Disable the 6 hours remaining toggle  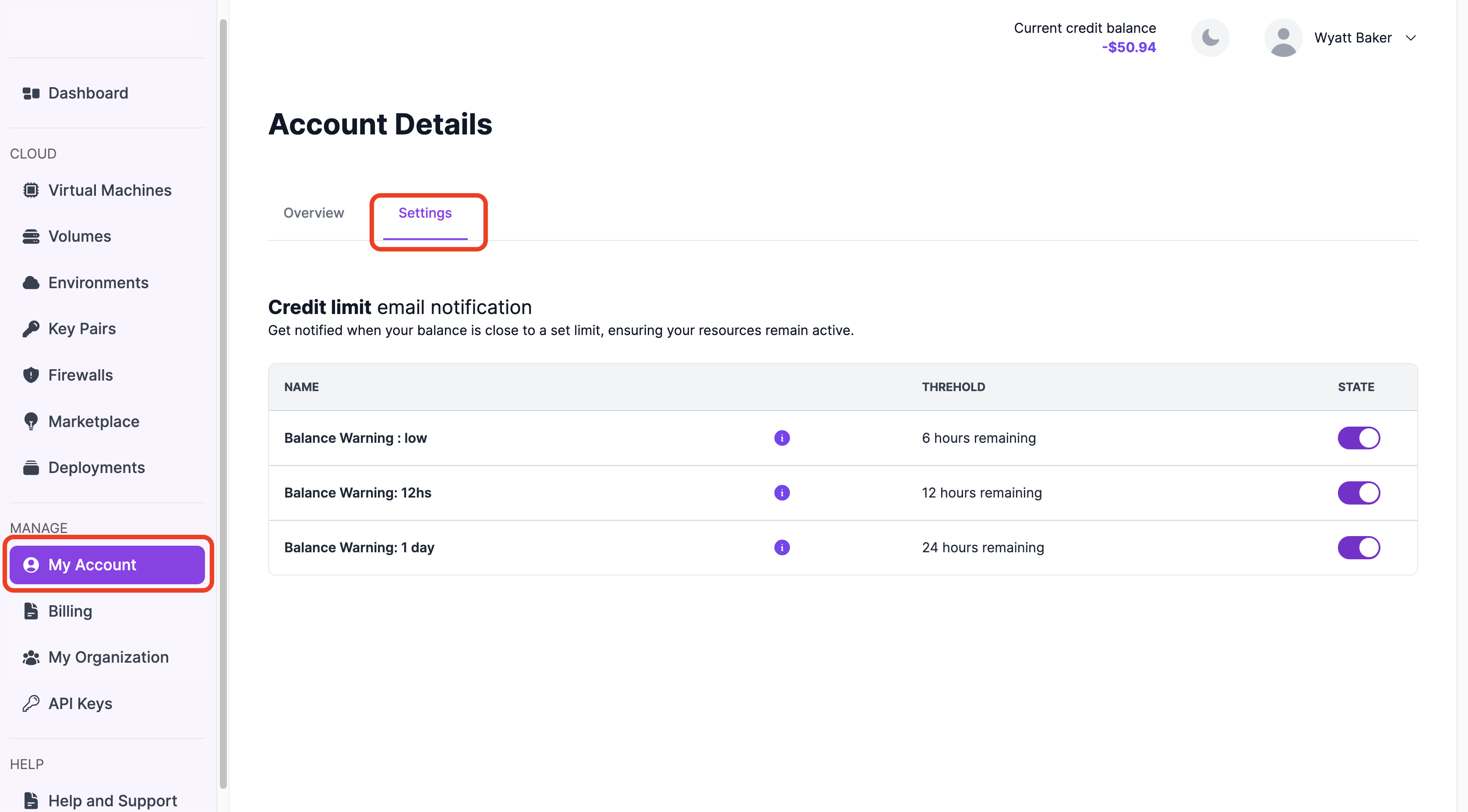pyautogui.click(x=1359, y=438)
